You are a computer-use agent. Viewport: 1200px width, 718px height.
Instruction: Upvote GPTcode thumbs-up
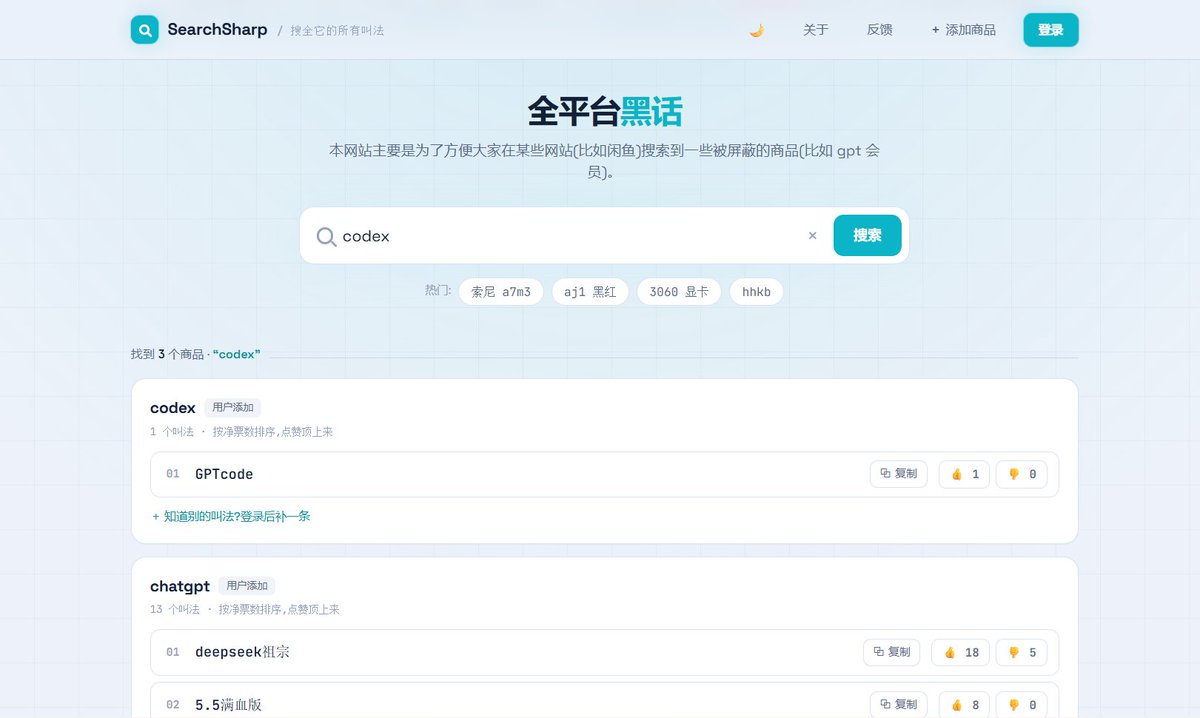point(964,474)
